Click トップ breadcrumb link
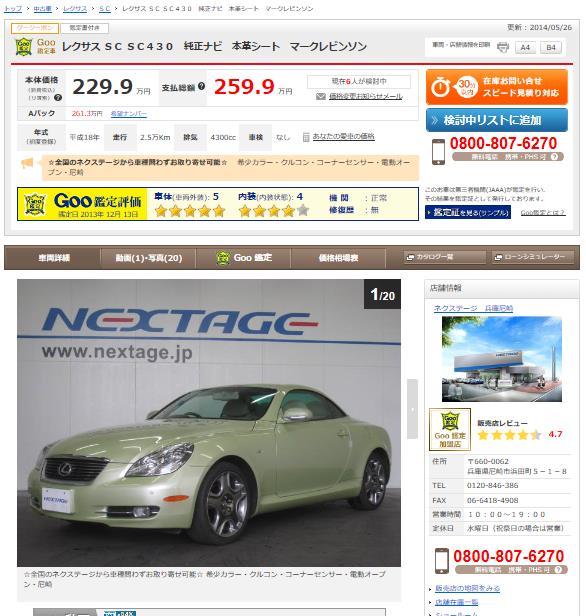This screenshot has width=586, height=616. point(13,9)
